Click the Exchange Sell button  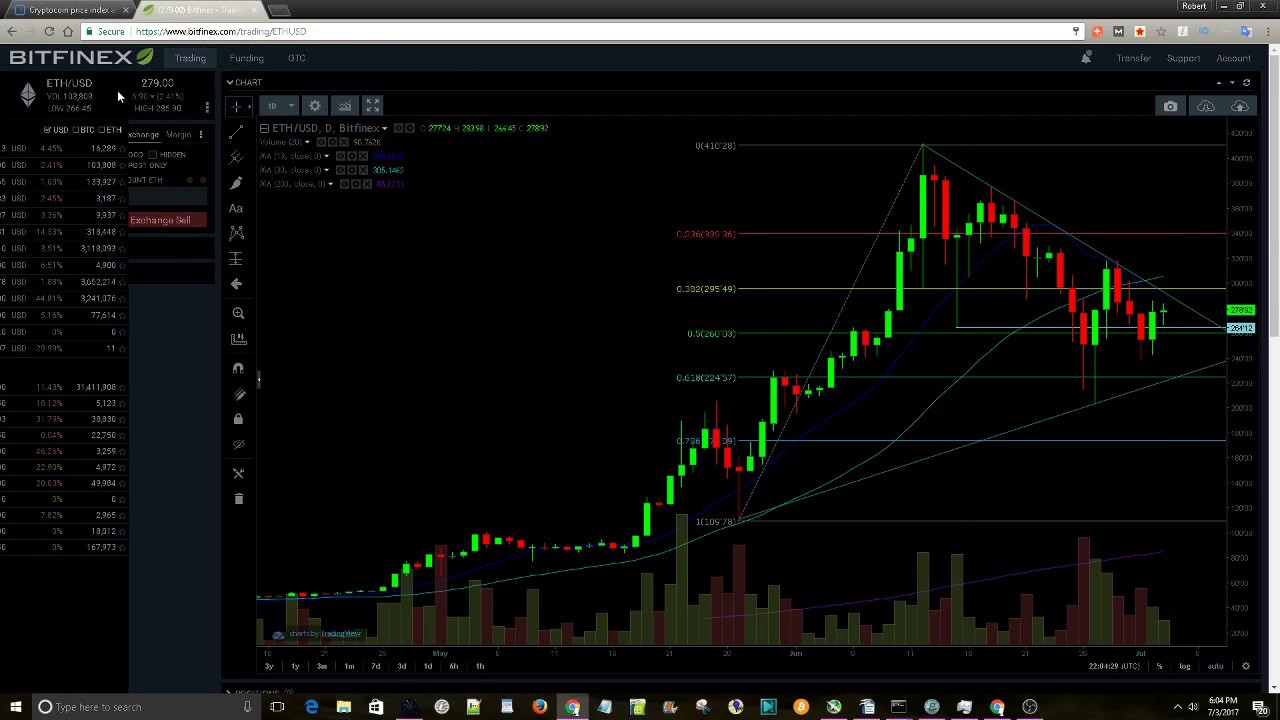pyautogui.click(x=167, y=220)
